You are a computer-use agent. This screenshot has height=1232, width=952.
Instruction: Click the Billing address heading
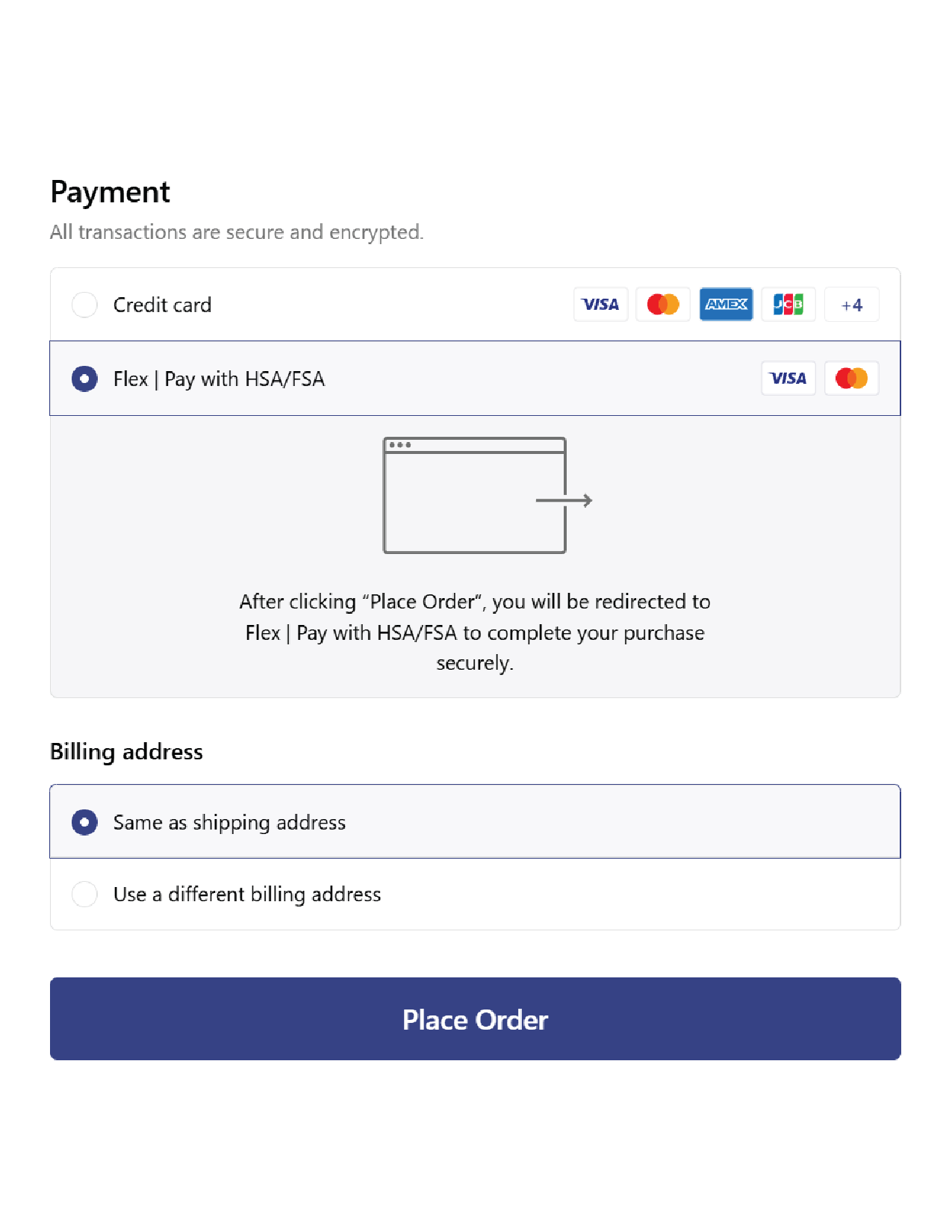(x=126, y=751)
